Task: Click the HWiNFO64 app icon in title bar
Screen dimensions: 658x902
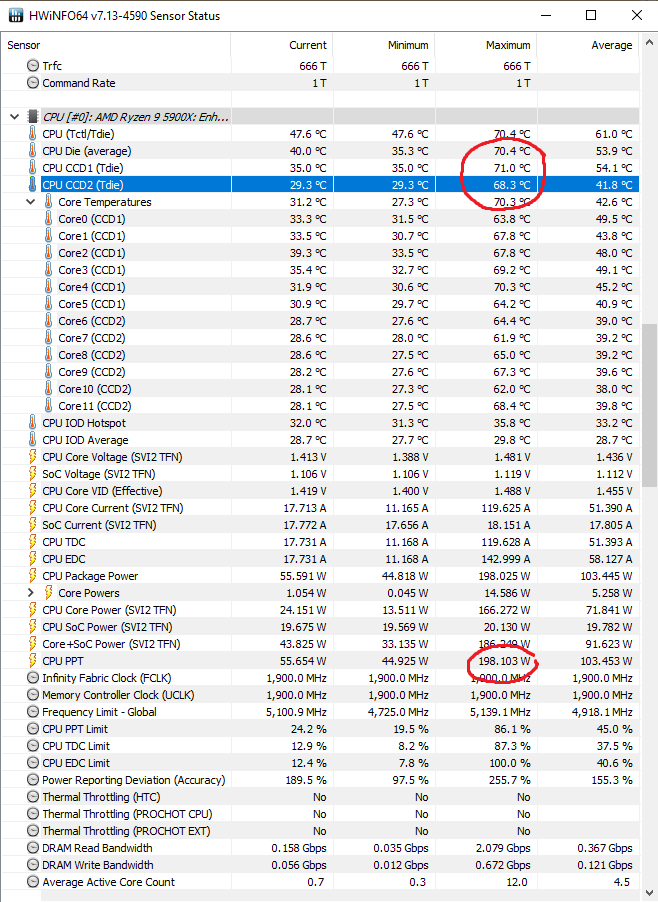Action: 16,16
